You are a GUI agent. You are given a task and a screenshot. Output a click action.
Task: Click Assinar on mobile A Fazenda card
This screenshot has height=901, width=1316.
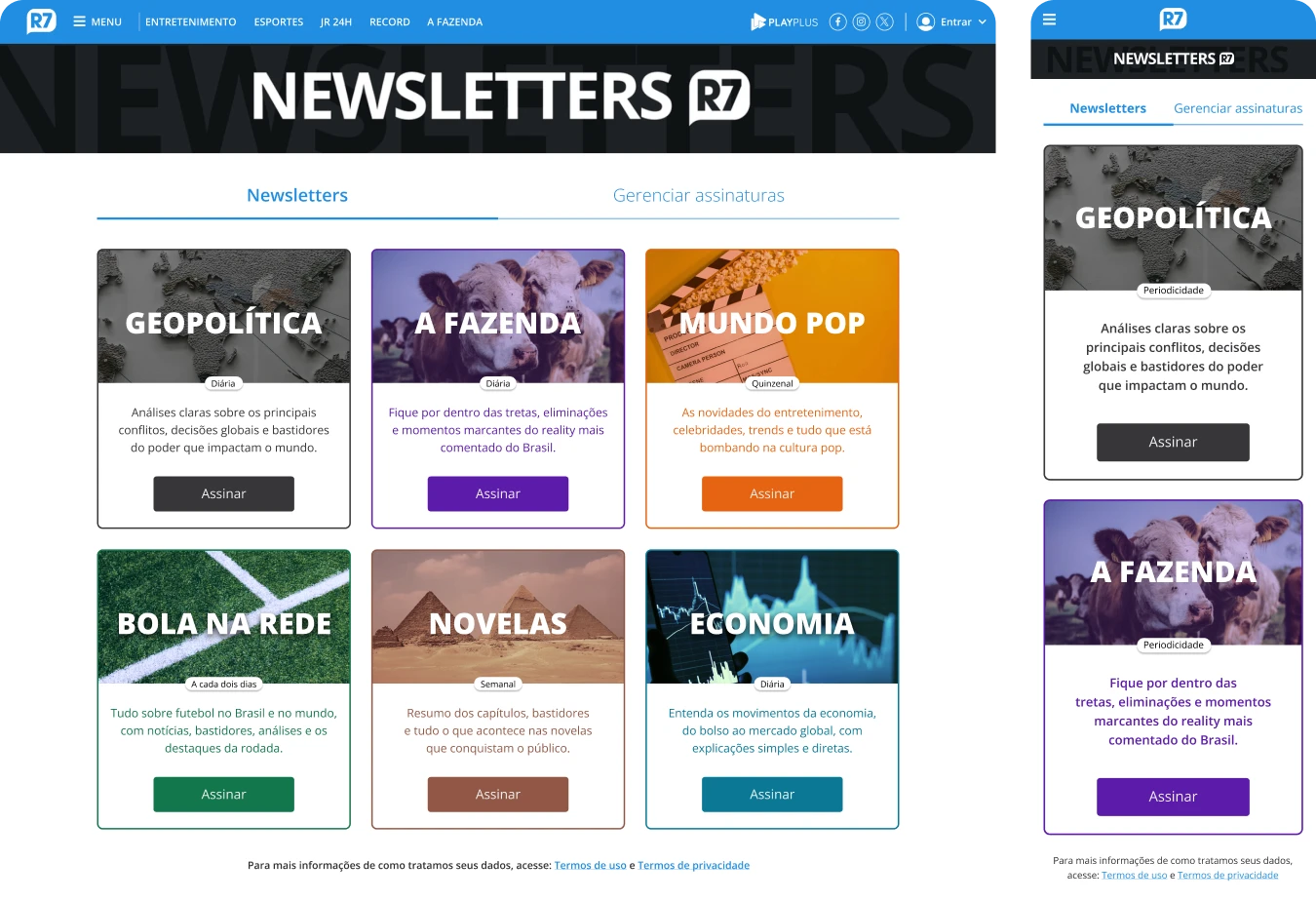click(1173, 797)
